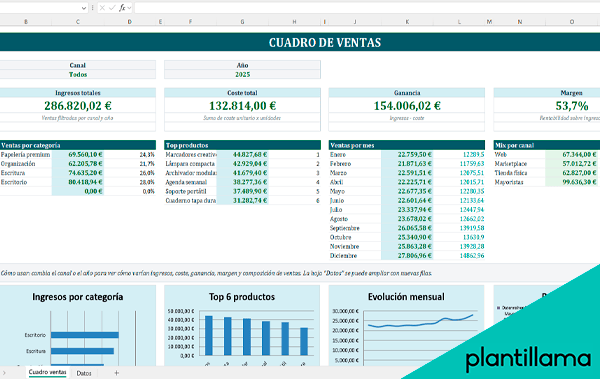Select the Papelería premium cell
Screen dimensions: 600x379
click(26, 155)
